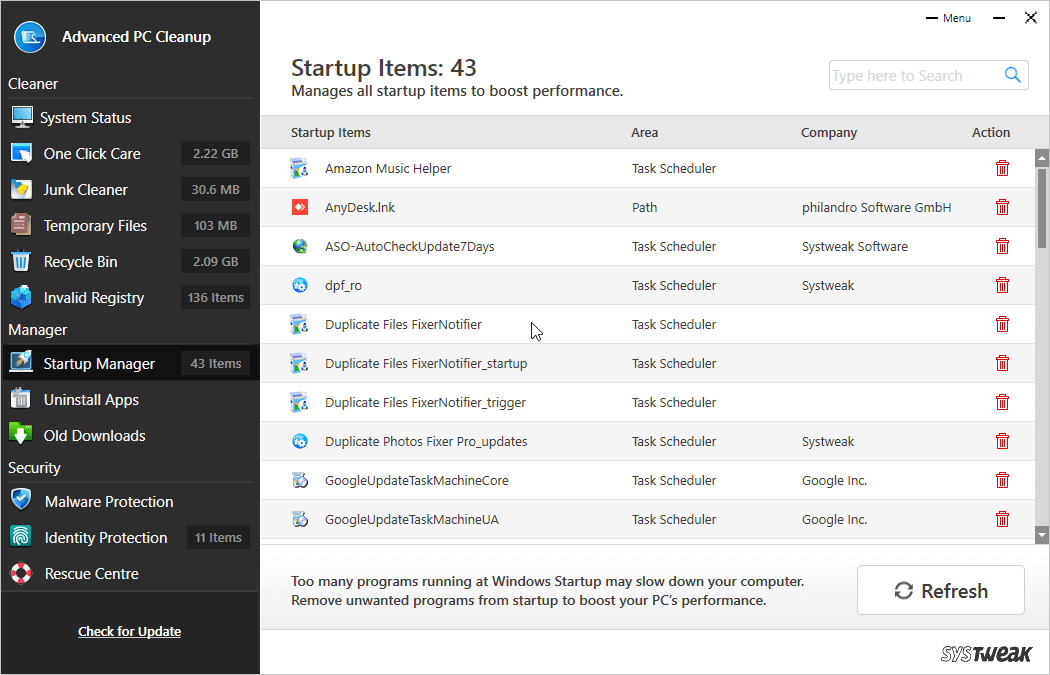Delete Amazon Music Helper startup item

pyautogui.click(x=1002, y=168)
